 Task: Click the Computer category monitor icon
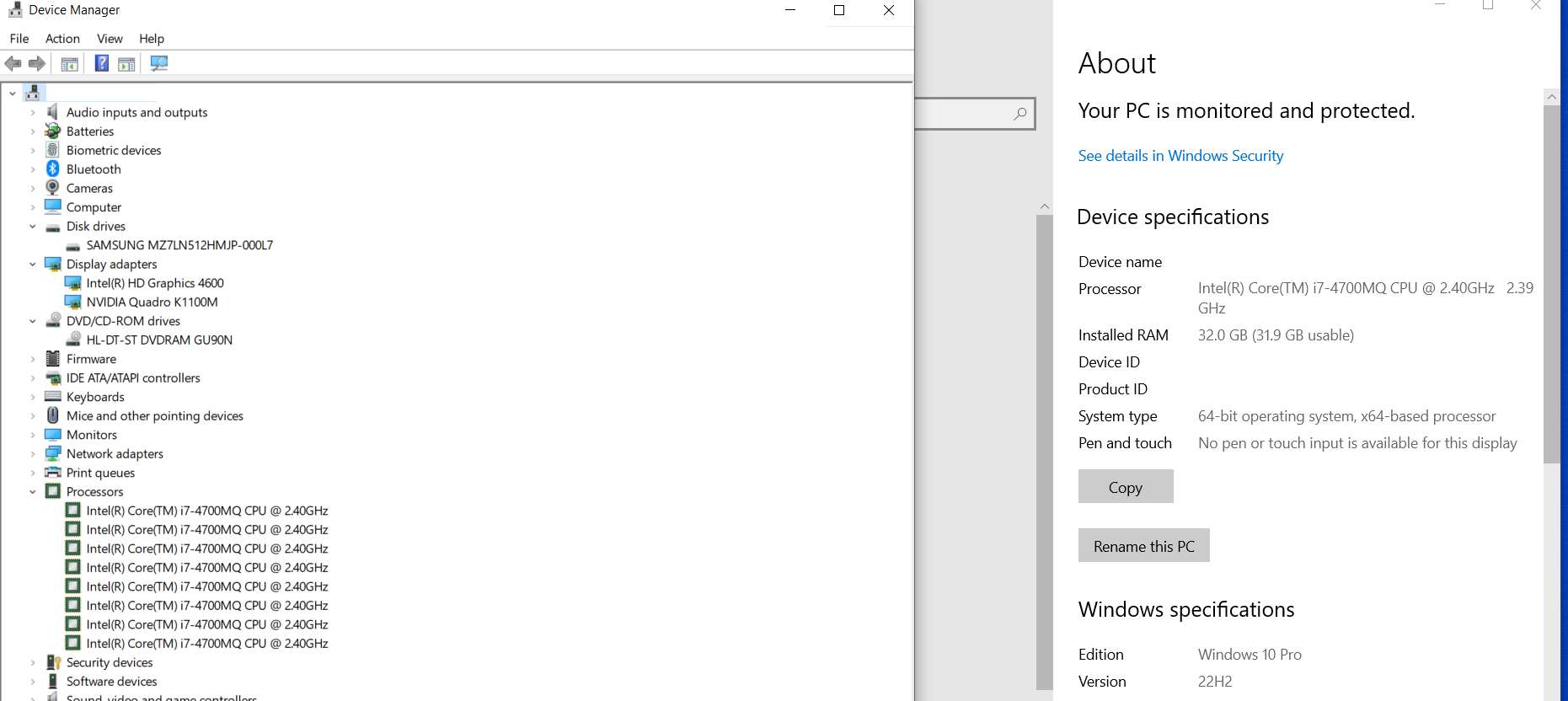click(53, 206)
